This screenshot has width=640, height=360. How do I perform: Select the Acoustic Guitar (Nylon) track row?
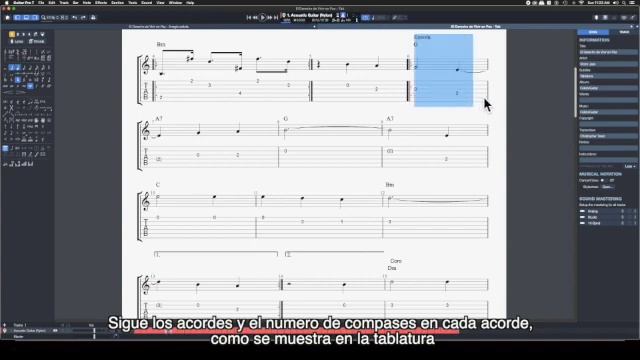tap(30, 331)
